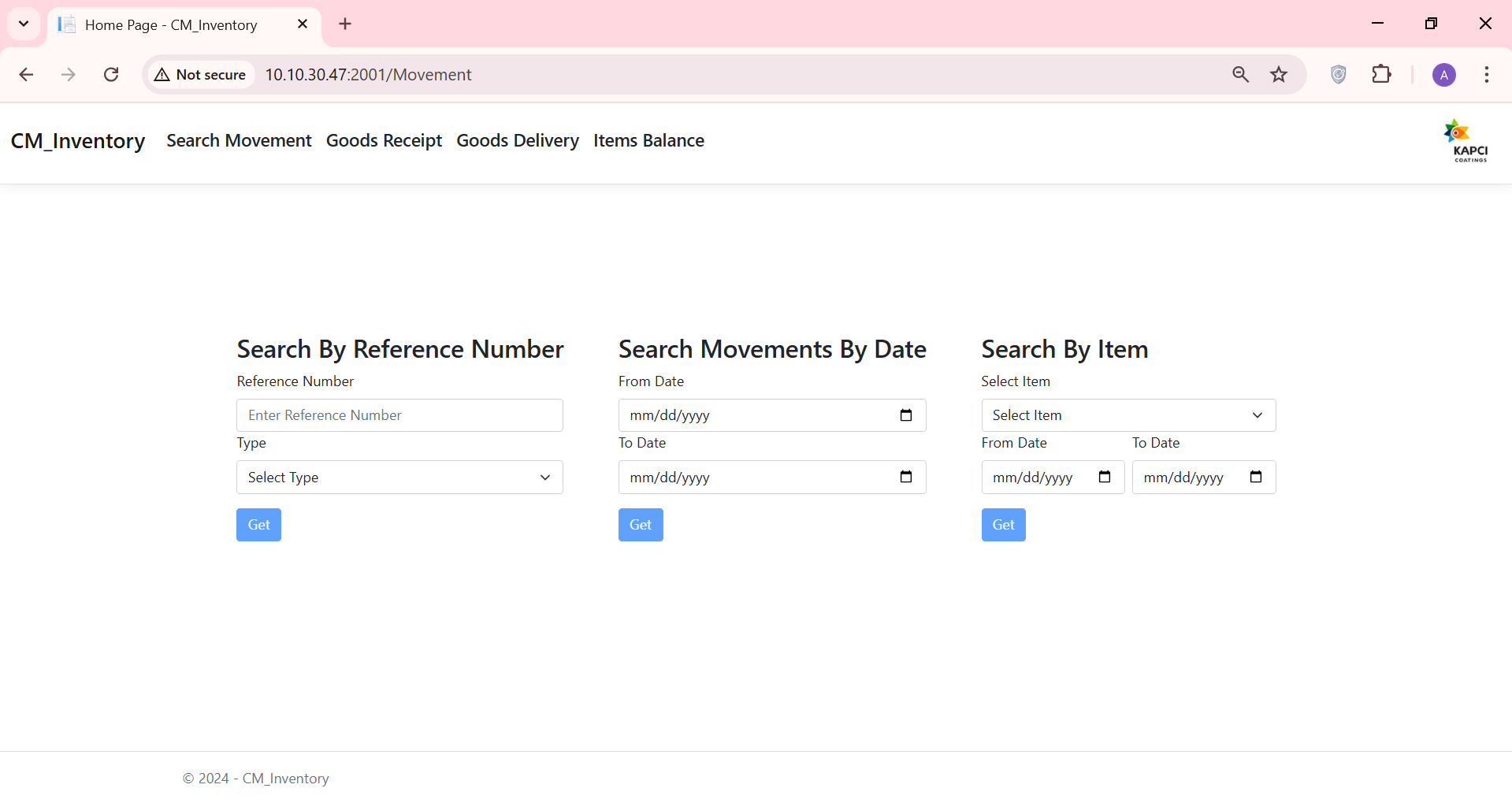Image resolution: width=1512 pixels, height=803 pixels.
Task: Open the profile avatar icon
Action: [1443, 74]
